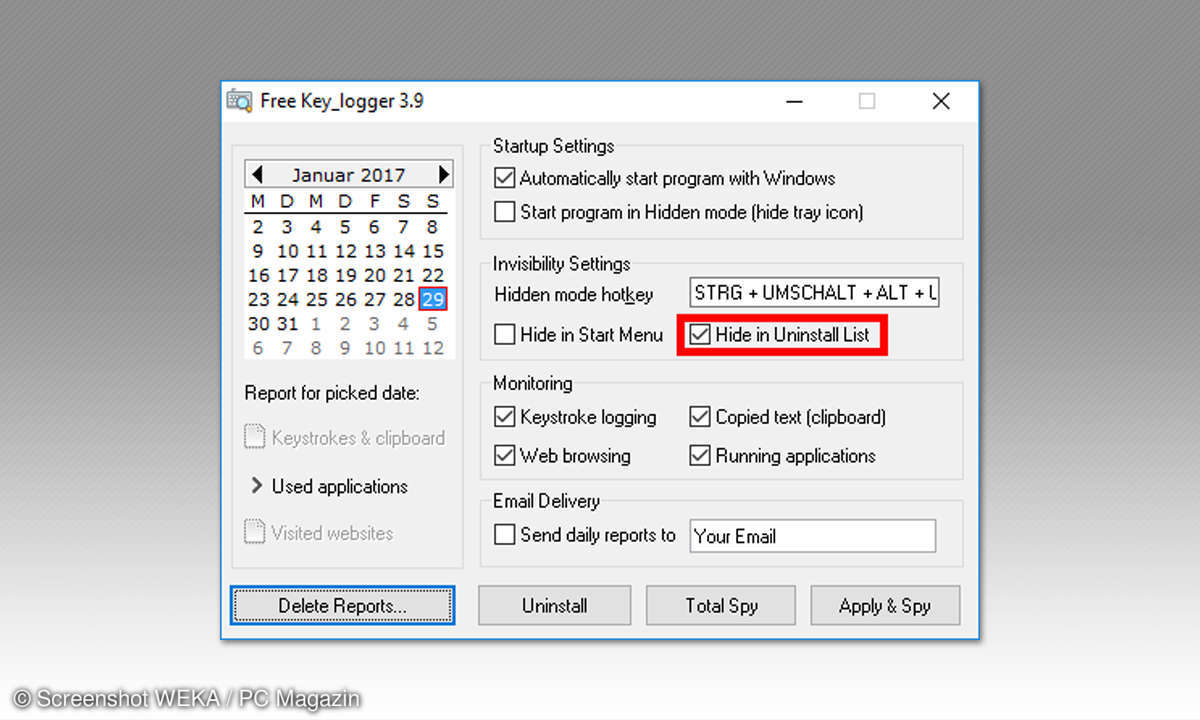Select date 18 in calendar
This screenshot has height=720, width=1200.
[x=317, y=275]
